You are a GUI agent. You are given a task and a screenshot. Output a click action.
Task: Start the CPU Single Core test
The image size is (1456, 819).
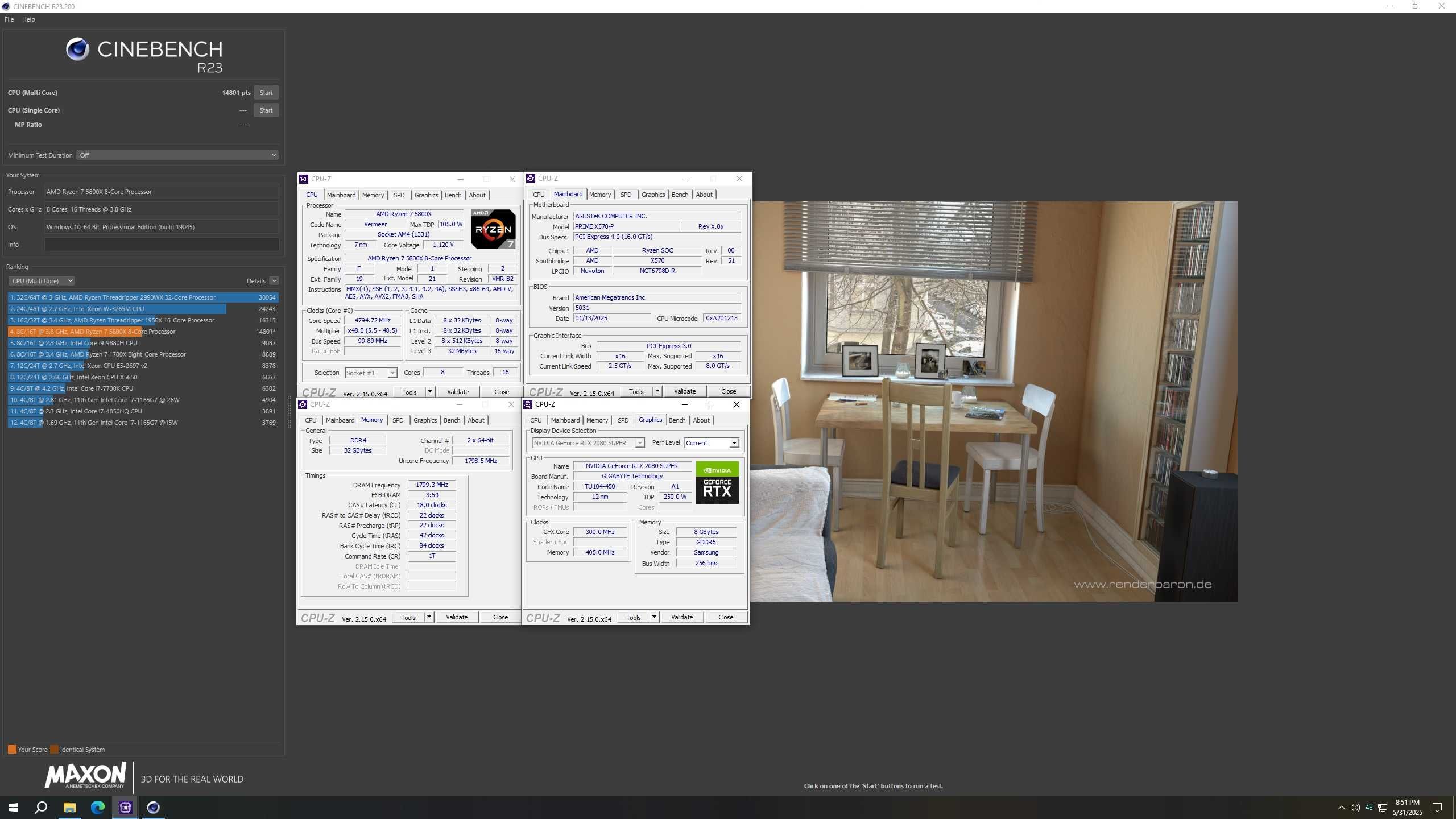[x=266, y=110]
